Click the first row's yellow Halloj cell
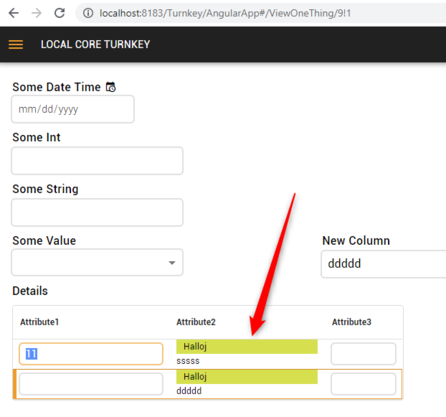The width and height of the screenshot is (446, 417). click(247, 347)
